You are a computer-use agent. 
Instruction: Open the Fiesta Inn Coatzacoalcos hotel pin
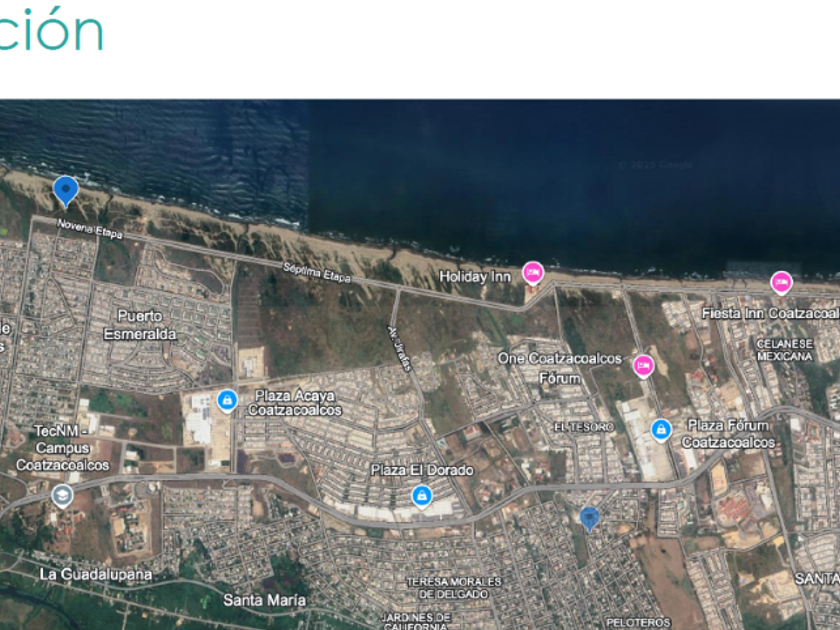[781, 282]
